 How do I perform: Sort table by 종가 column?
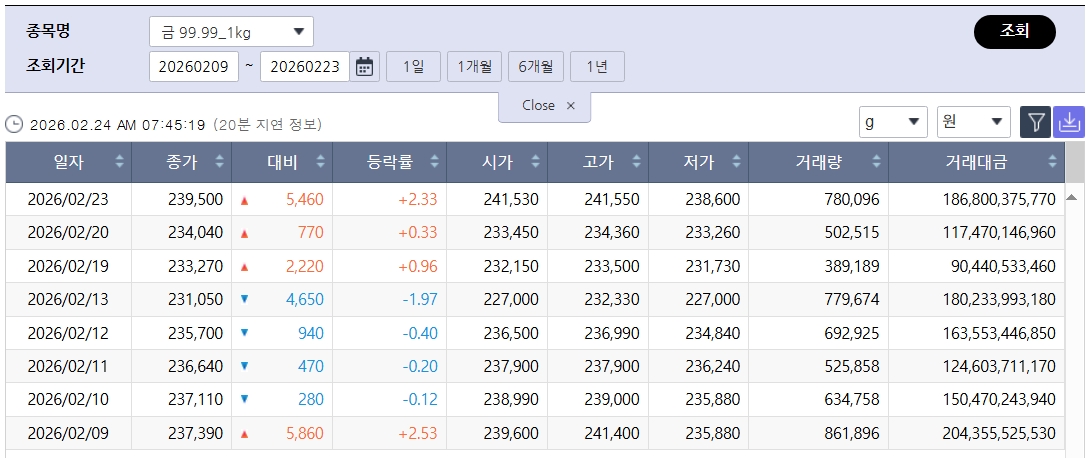point(220,162)
